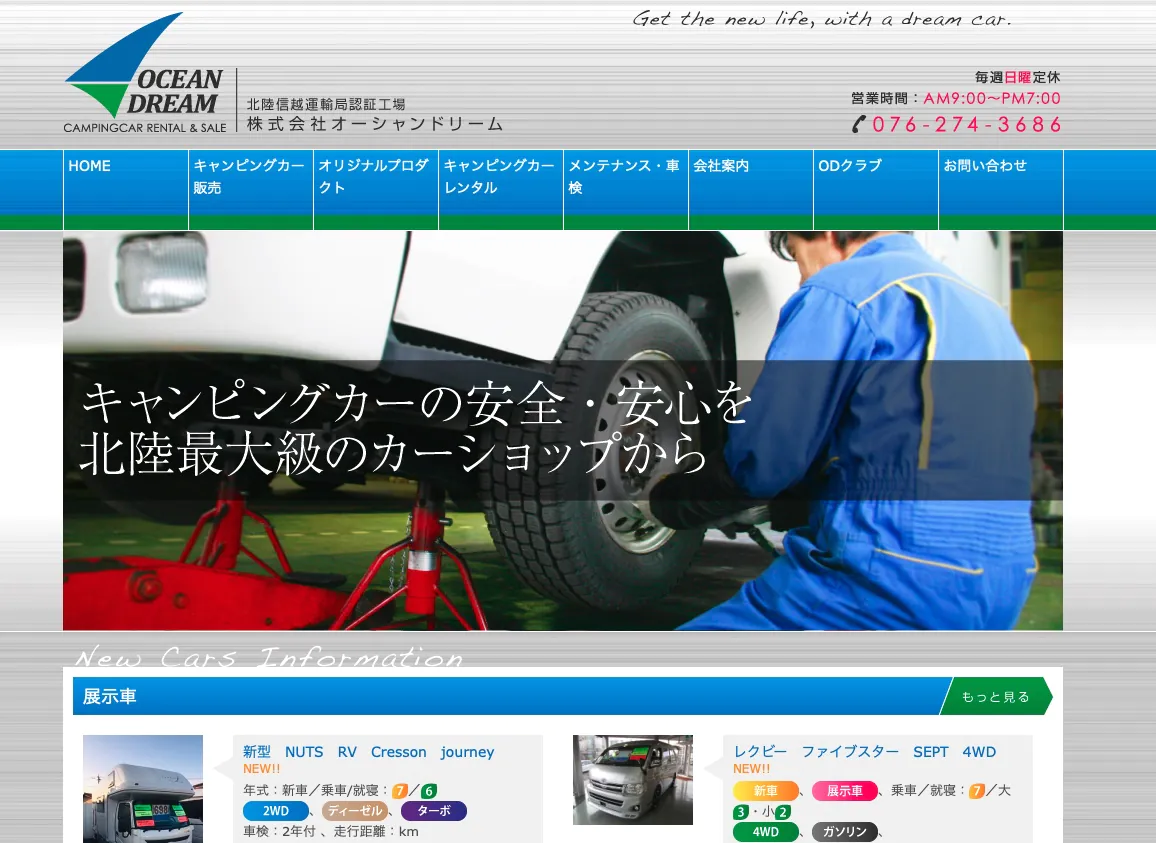Click the 車検：2年付 text
1156x843 pixels.
[x=279, y=831]
